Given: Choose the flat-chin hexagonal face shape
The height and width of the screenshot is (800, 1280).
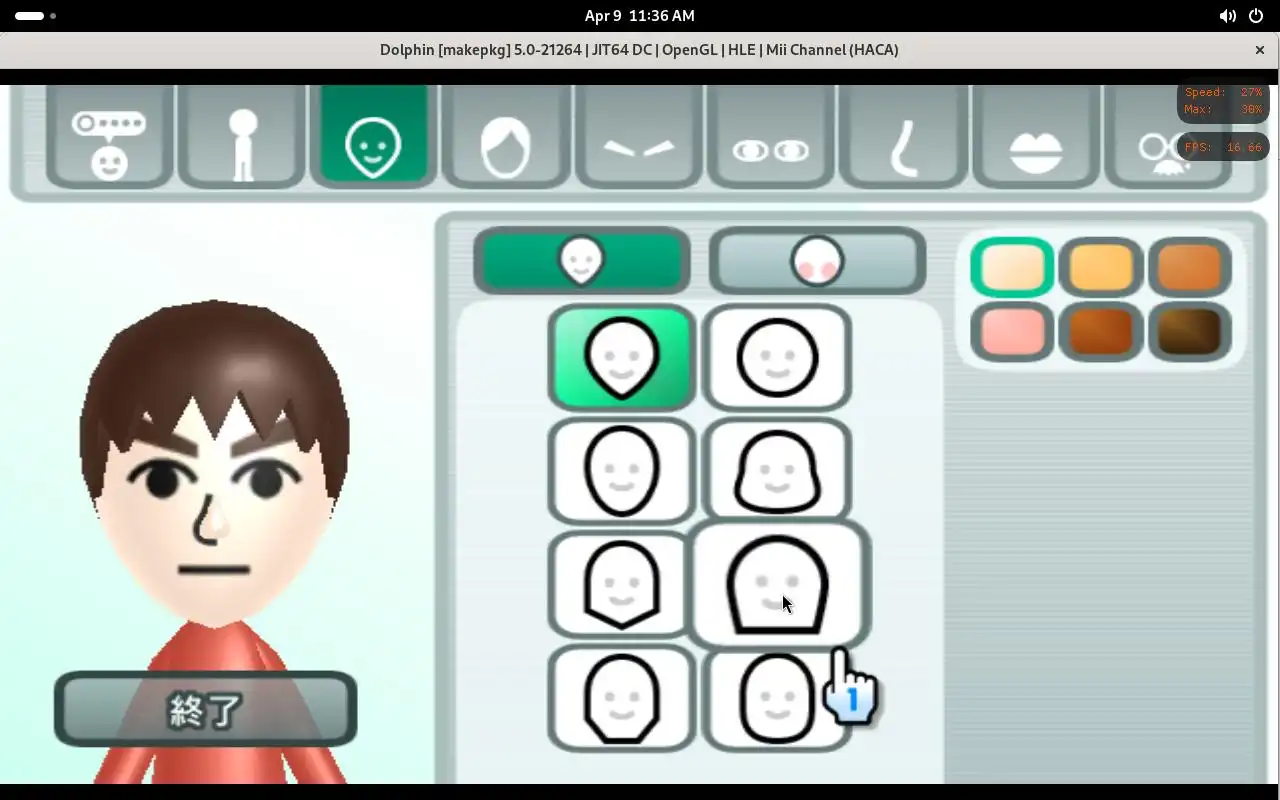Looking at the screenshot, I should (x=621, y=698).
